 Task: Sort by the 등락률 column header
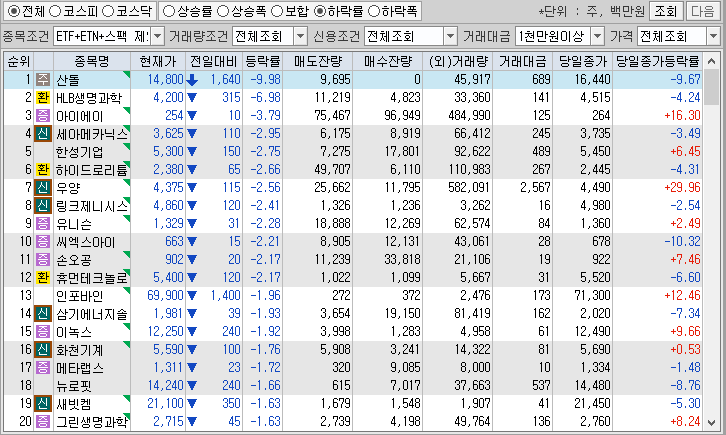pos(263,61)
